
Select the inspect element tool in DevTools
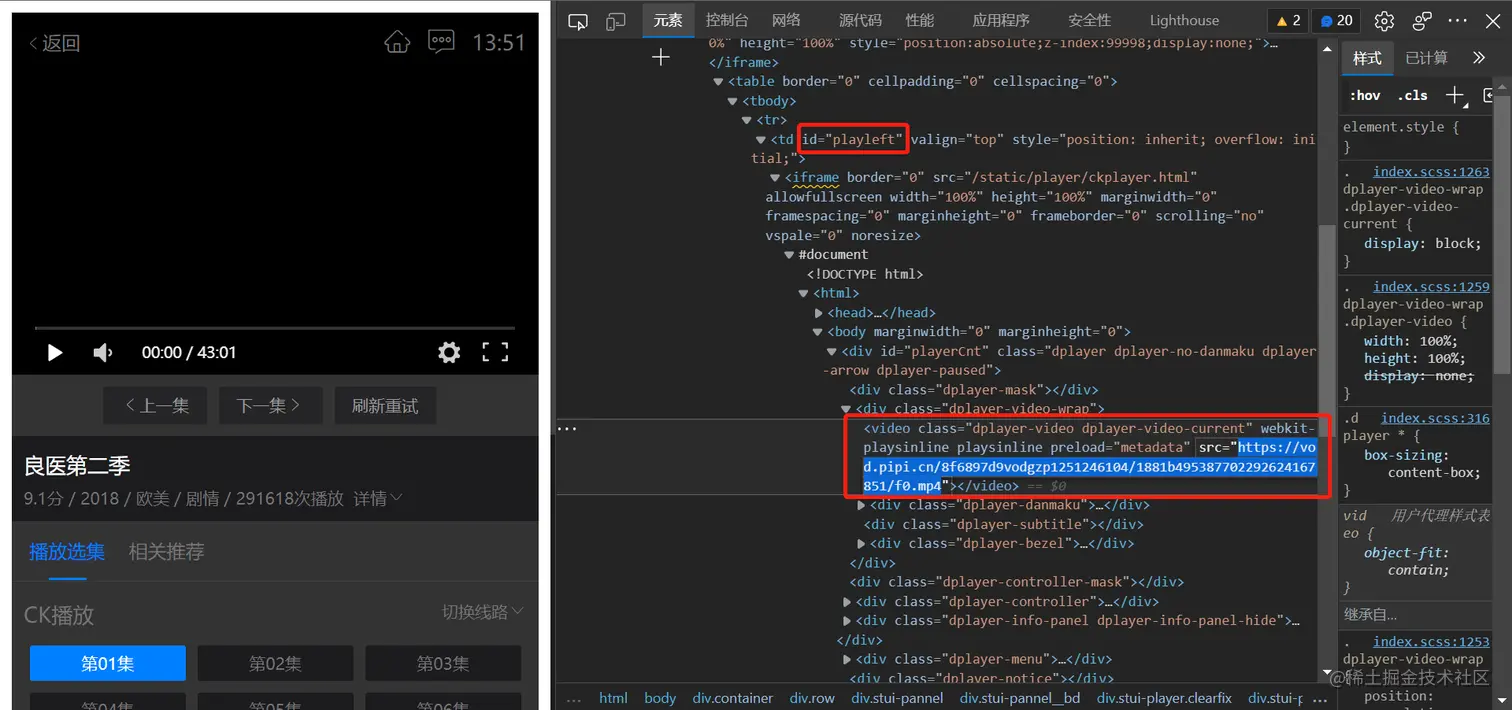tap(578, 20)
